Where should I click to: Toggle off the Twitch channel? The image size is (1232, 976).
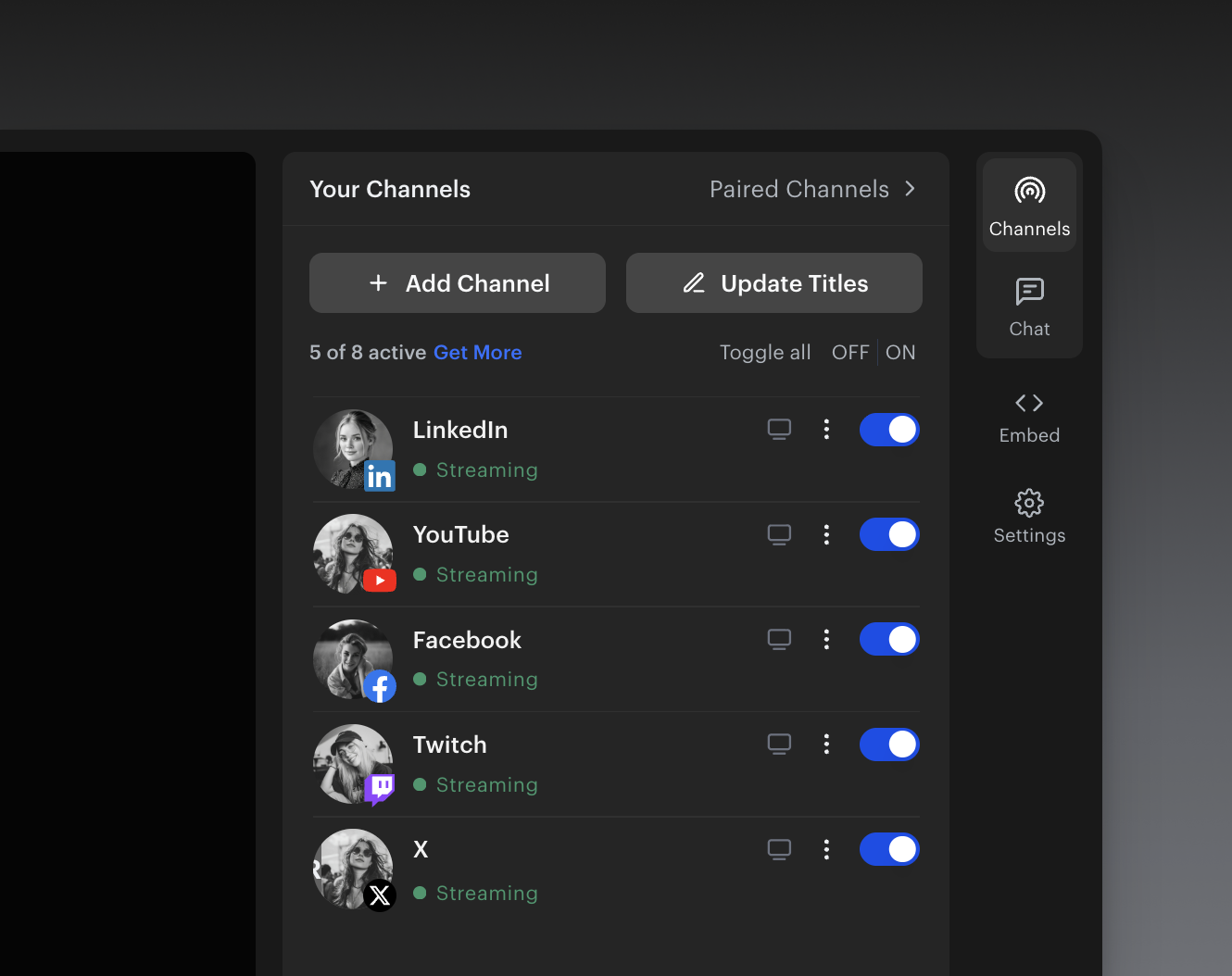(x=889, y=745)
